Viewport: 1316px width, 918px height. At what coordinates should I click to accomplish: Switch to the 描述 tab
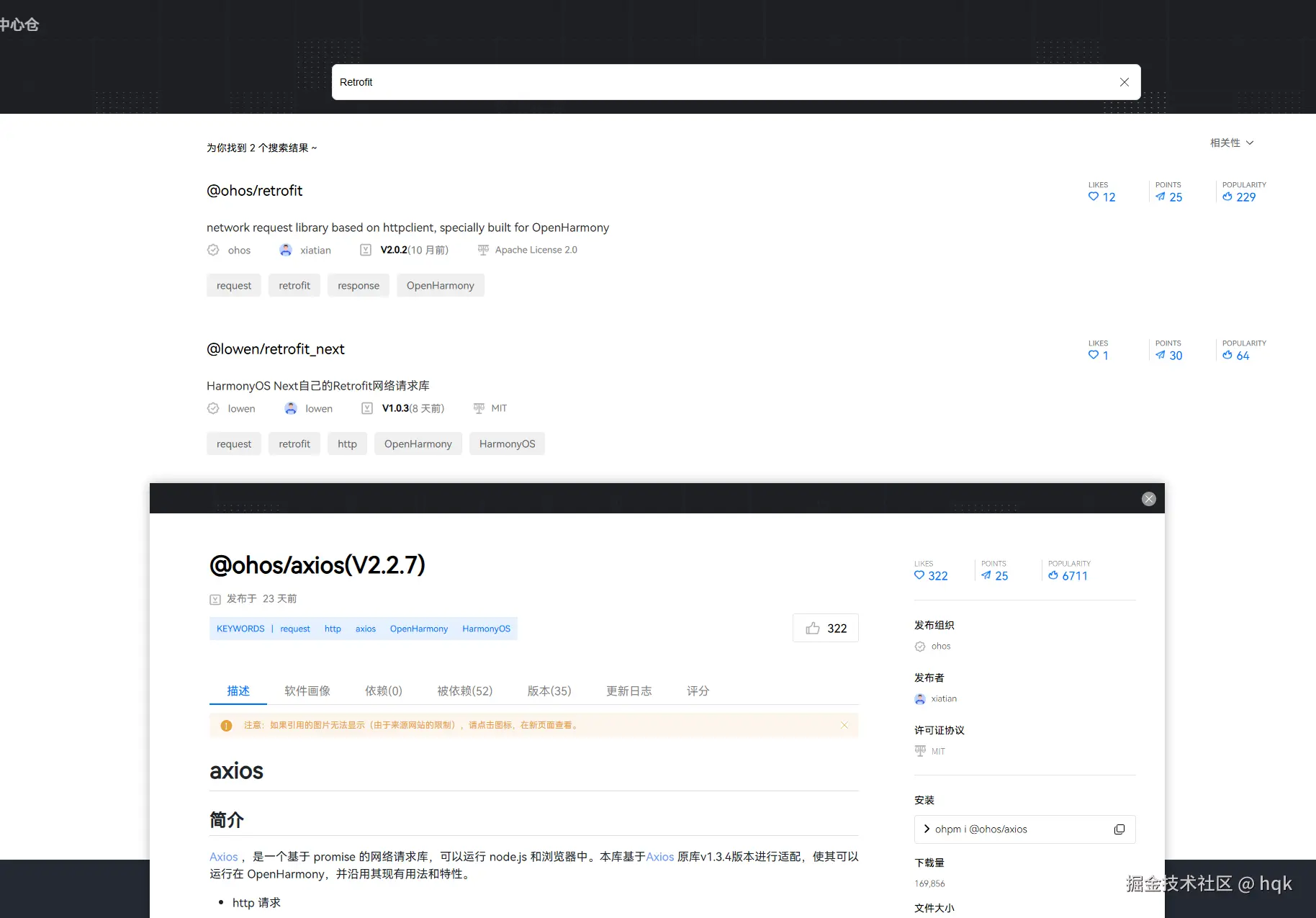(x=238, y=691)
